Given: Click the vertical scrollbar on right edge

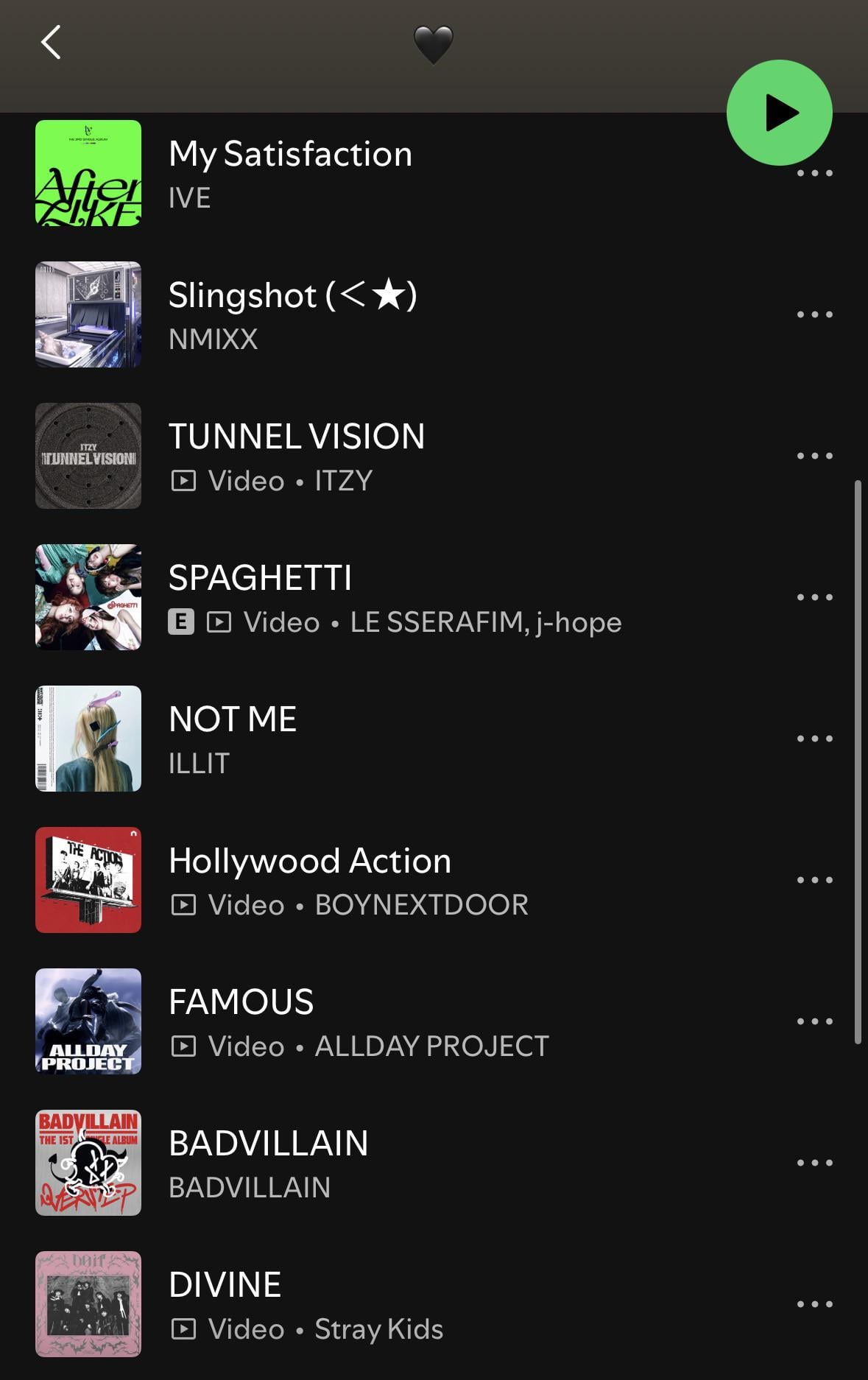Looking at the screenshot, I should coord(857,762).
